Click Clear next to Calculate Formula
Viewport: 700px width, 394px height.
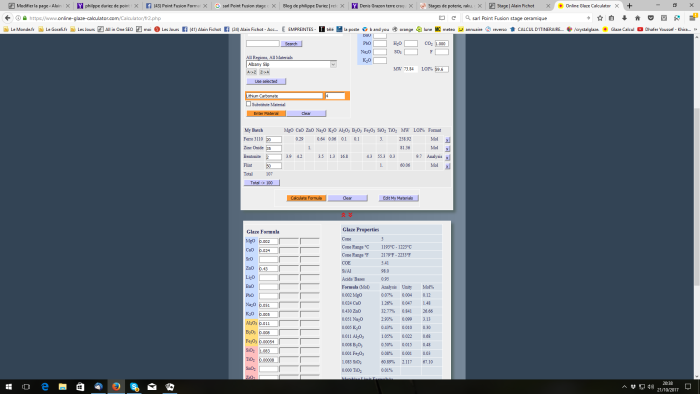tap(347, 198)
